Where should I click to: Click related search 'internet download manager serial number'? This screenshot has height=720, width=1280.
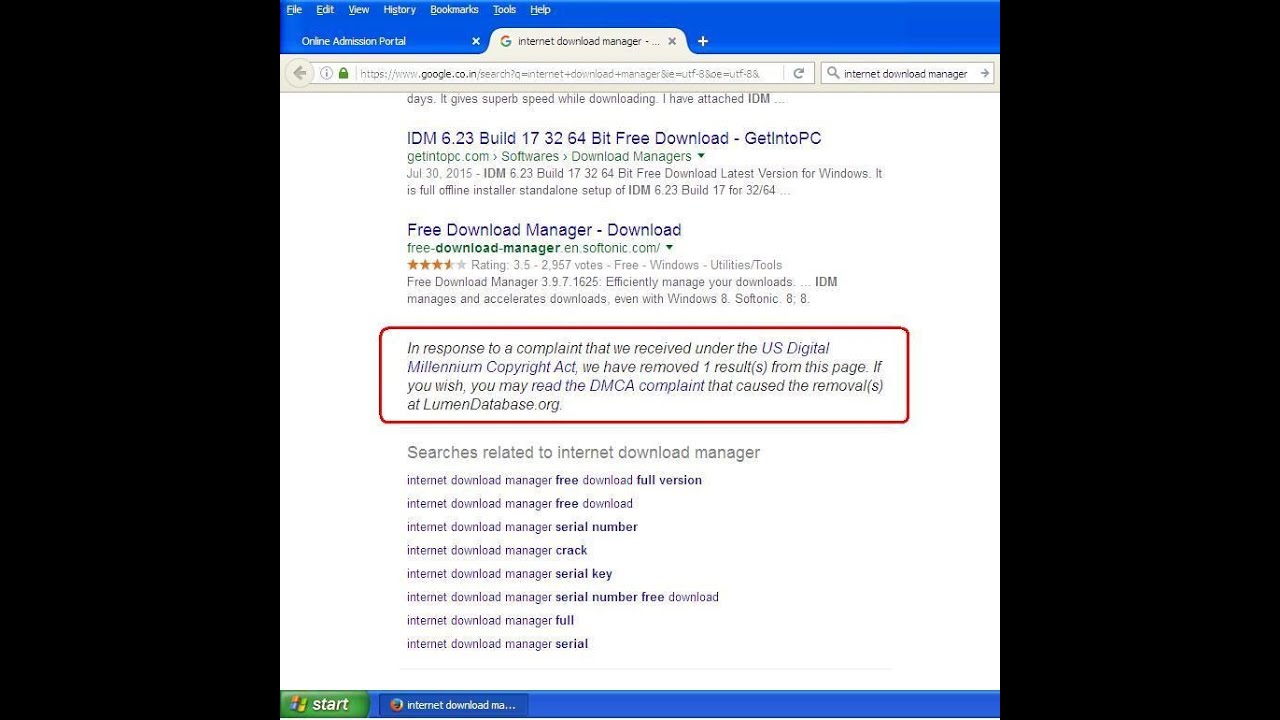tap(522, 527)
